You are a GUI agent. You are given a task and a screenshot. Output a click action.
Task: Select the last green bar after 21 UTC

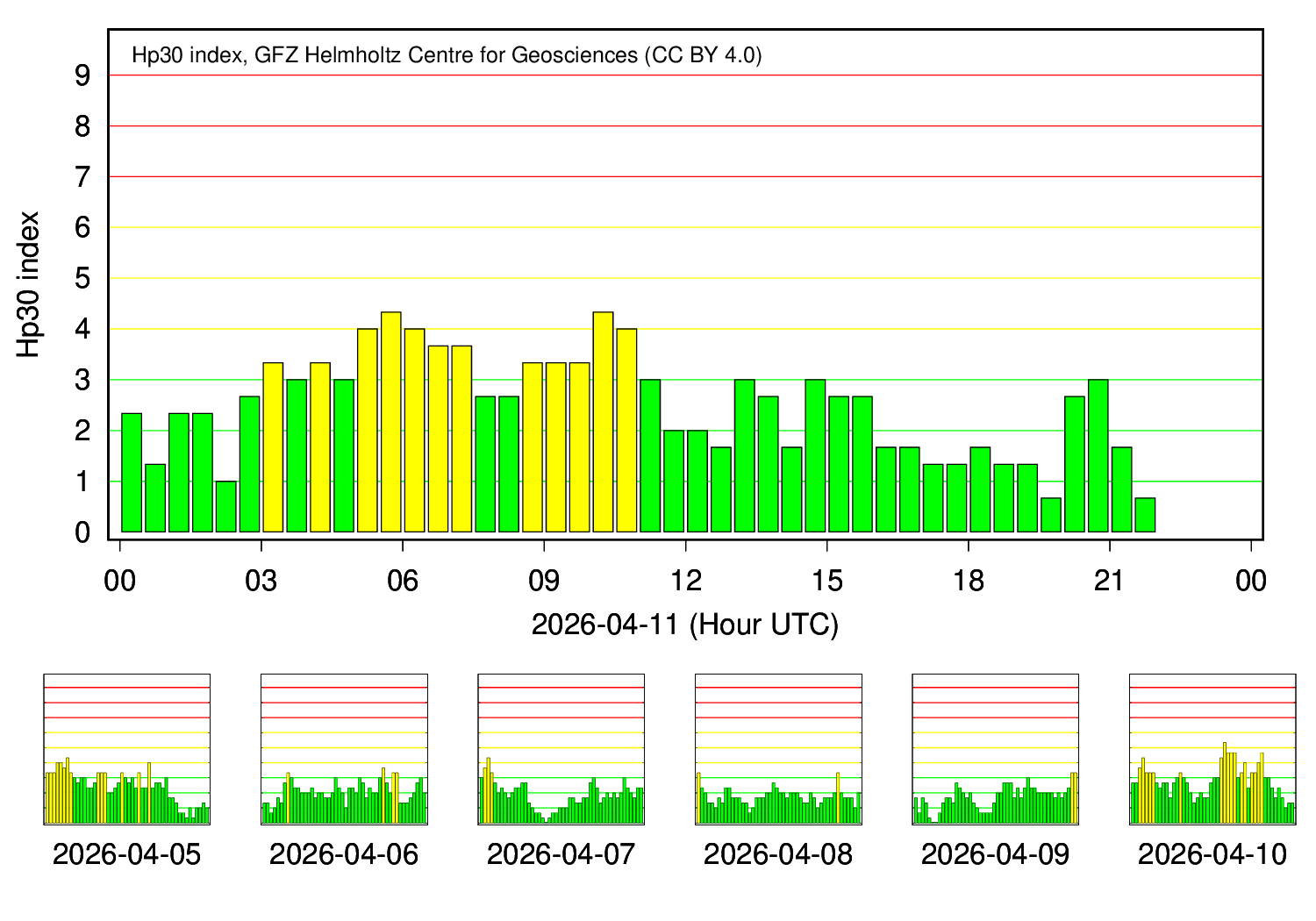click(x=1145, y=516)
